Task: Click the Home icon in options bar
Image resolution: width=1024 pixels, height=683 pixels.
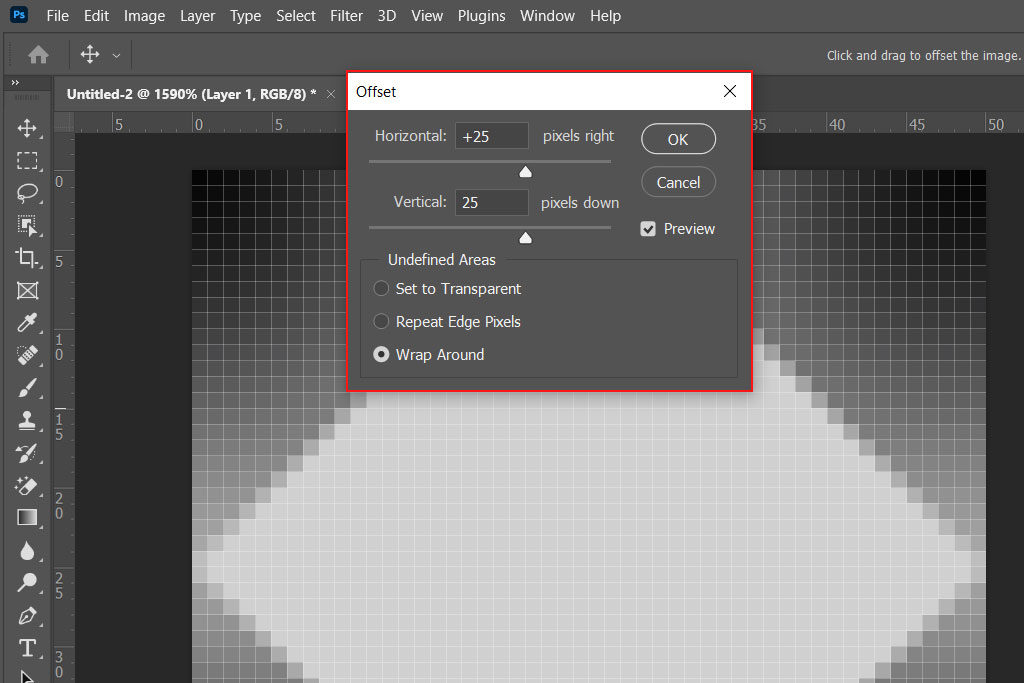Action: [39, 55]
